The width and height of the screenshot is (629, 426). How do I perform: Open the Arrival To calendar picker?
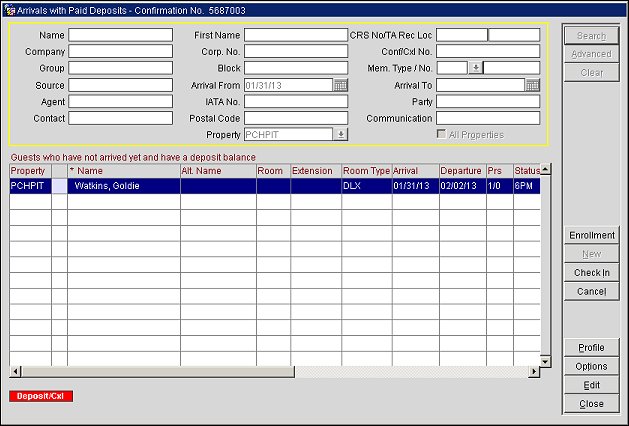532,85
